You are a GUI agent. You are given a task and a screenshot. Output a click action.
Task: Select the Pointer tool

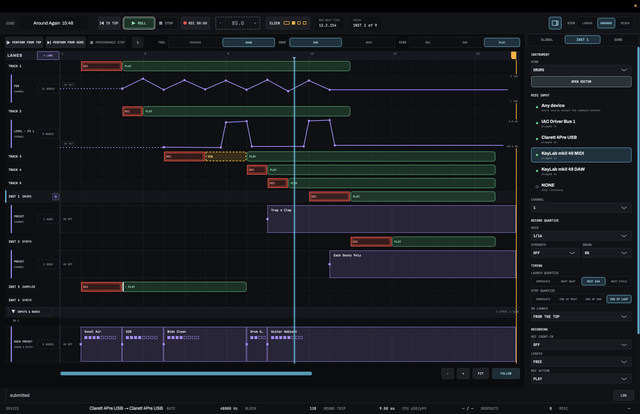point(195,42)
